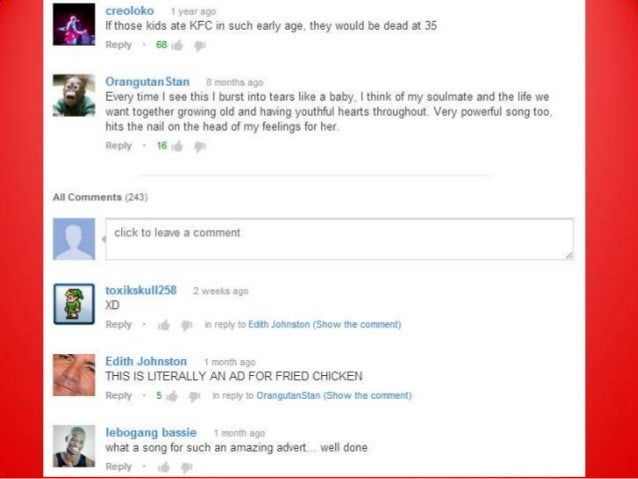Open lebogang bassie's profile name link
The image size is (638, 479).
pyautogui.click(x=151, y=432)
